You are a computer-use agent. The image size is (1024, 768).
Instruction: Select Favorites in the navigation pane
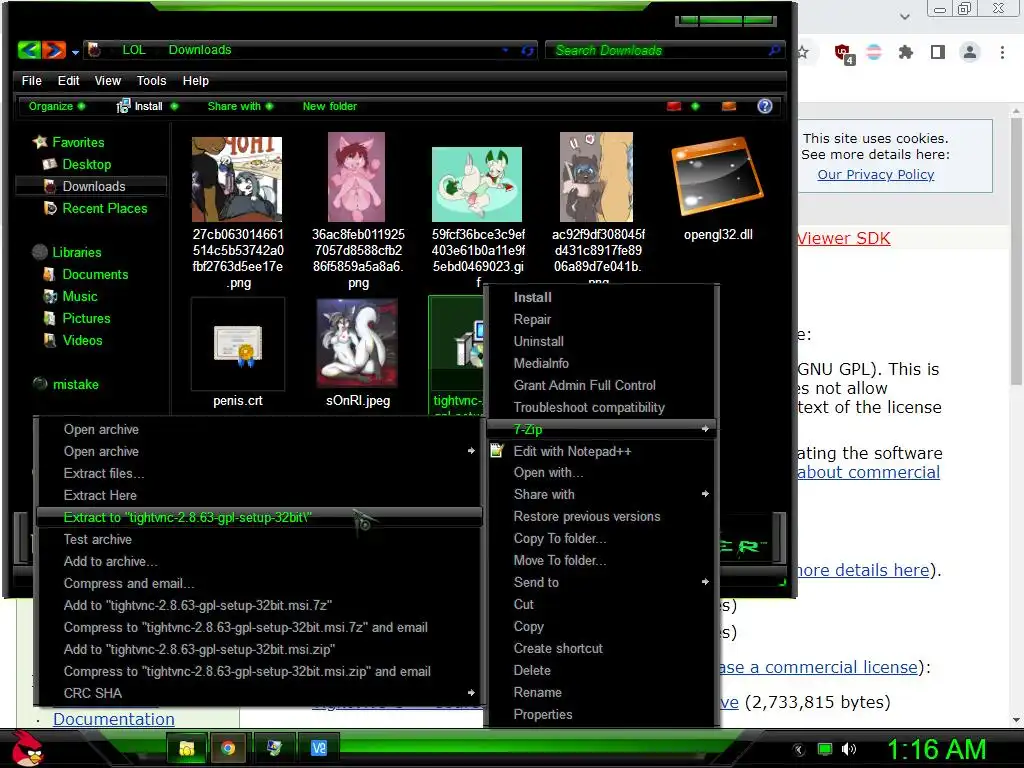tap(78, 142)
